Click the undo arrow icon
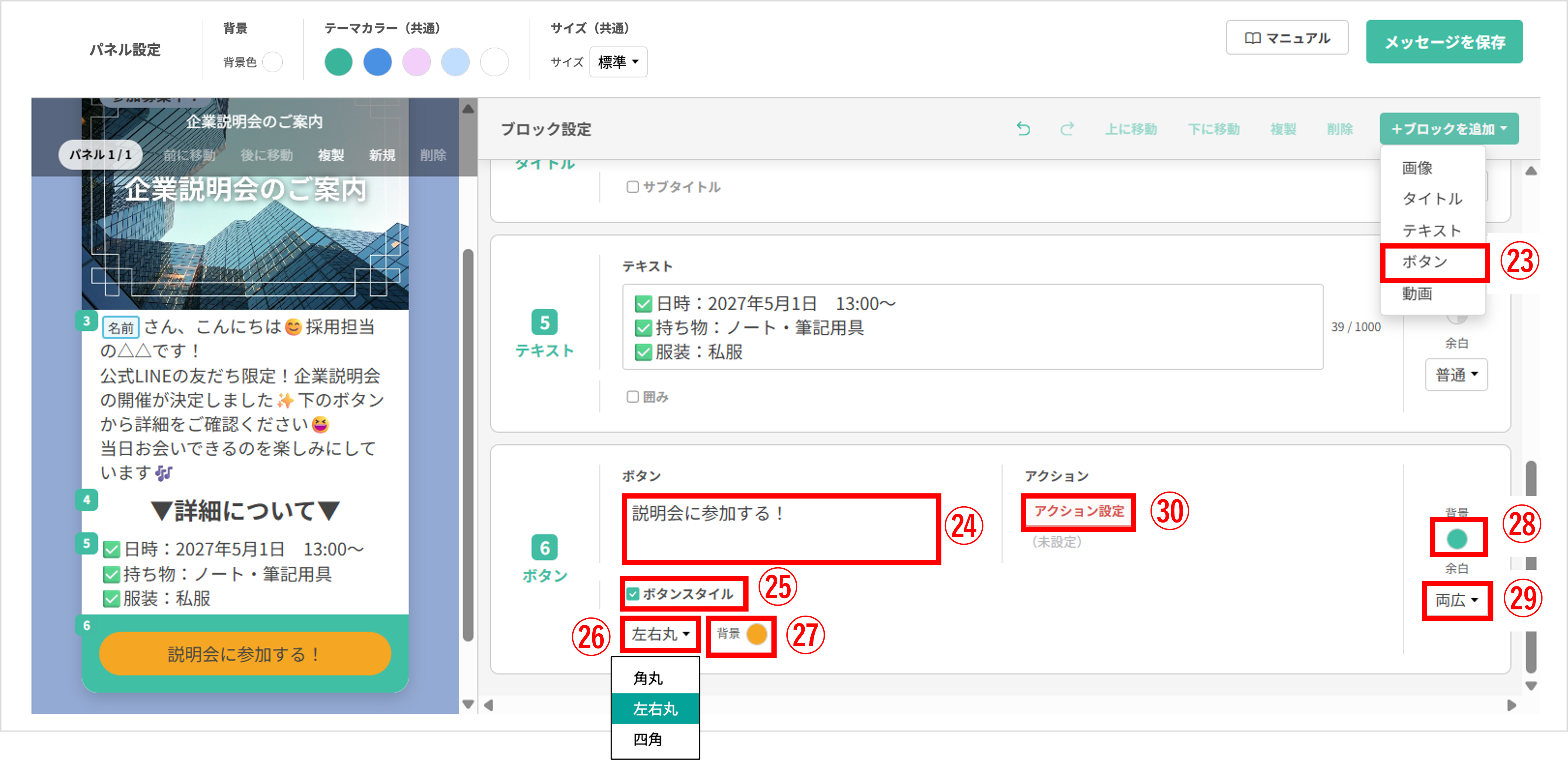Screen dimensions: 1568x760 click(x=1023, y=129)
